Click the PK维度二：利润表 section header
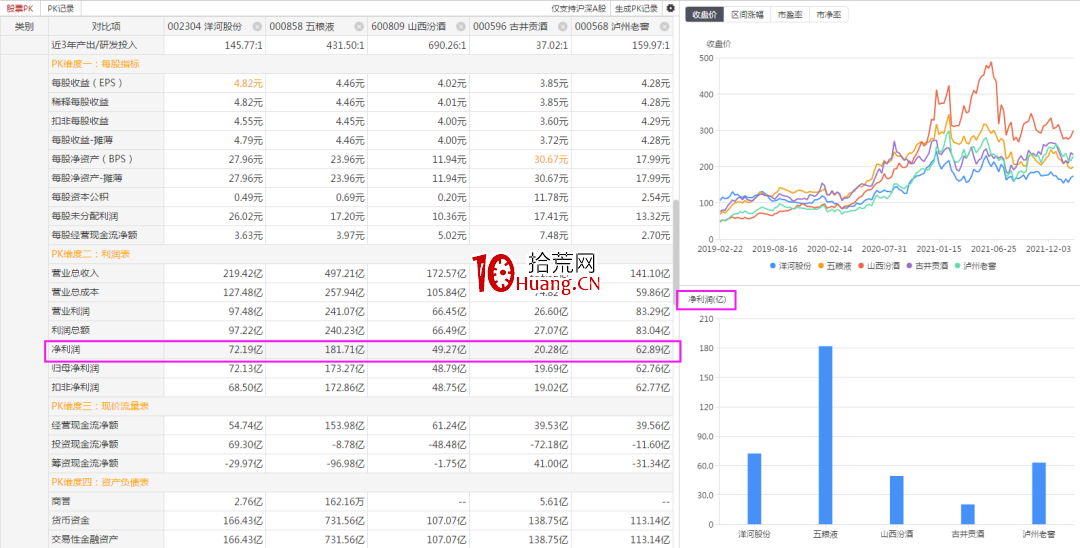The height and width of the screenshot is (548, 1080). (x=91, y=254)
